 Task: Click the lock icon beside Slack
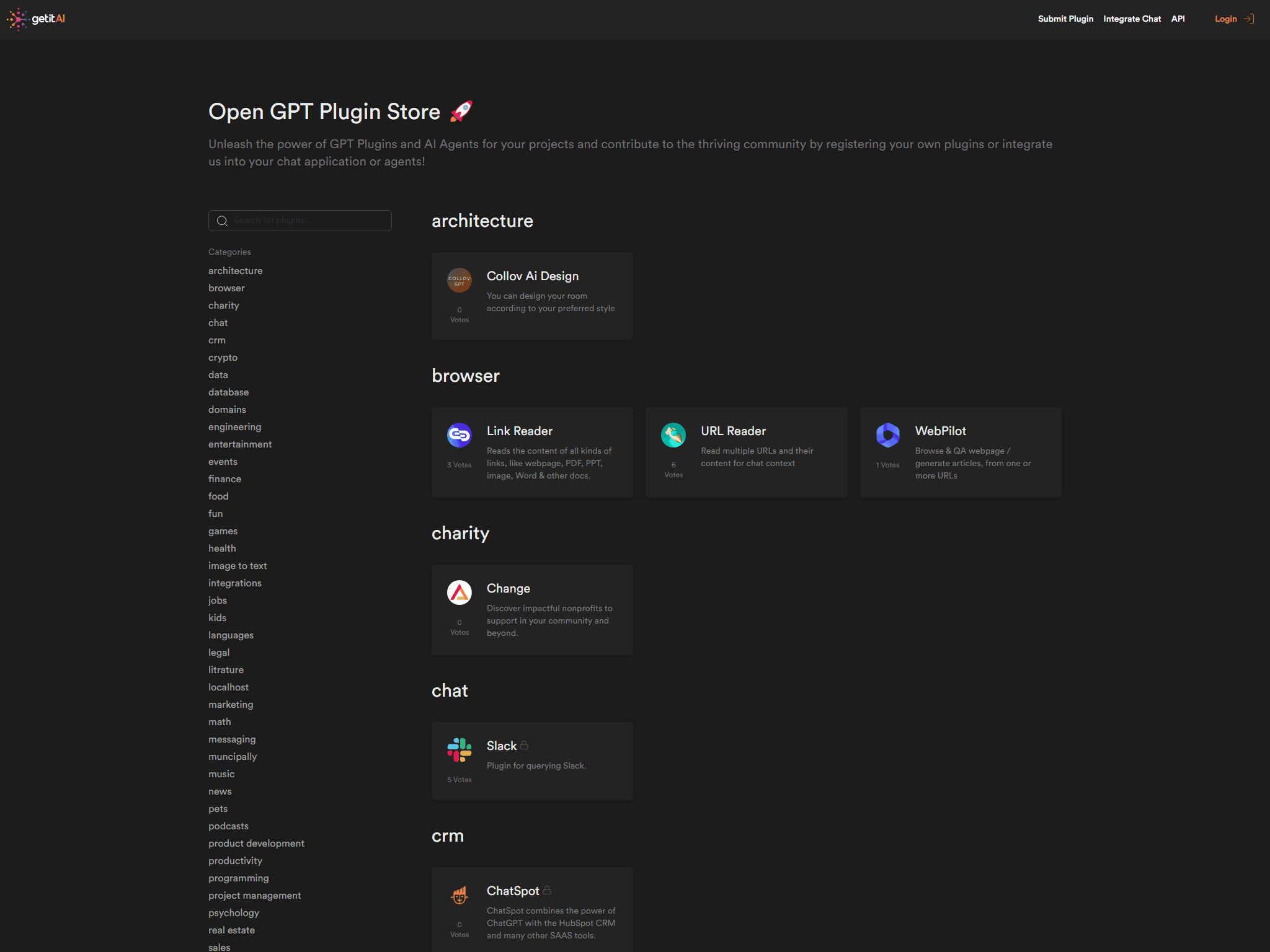click(x=524, y=745)
